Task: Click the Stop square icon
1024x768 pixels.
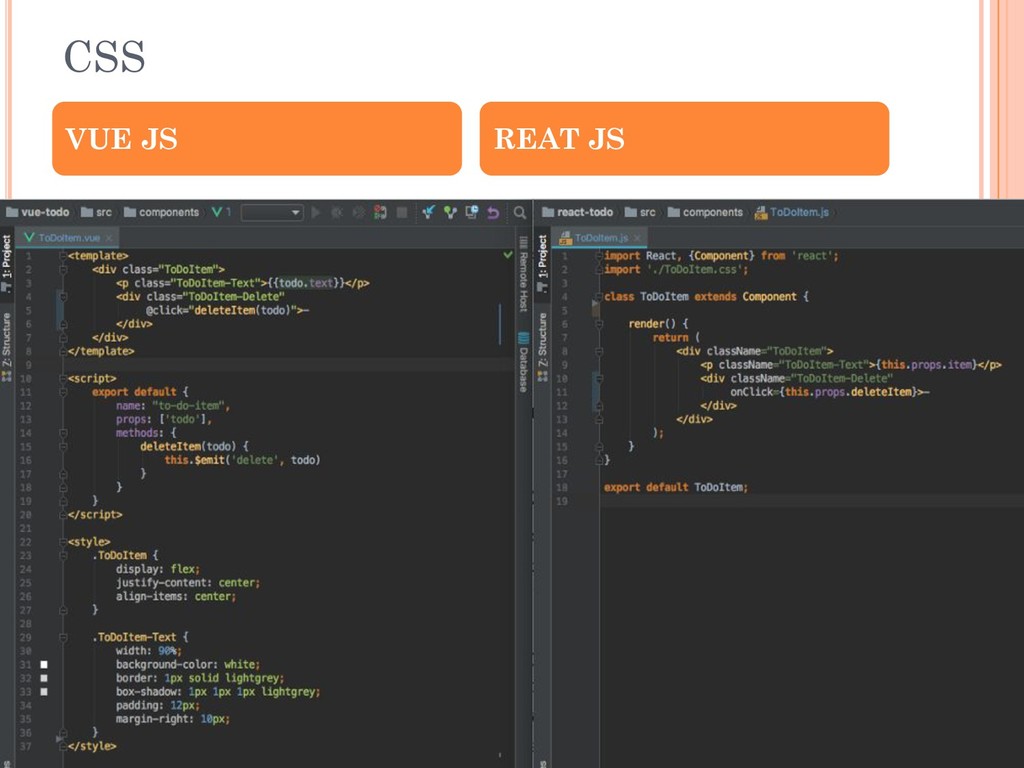Action: (402, 212)
